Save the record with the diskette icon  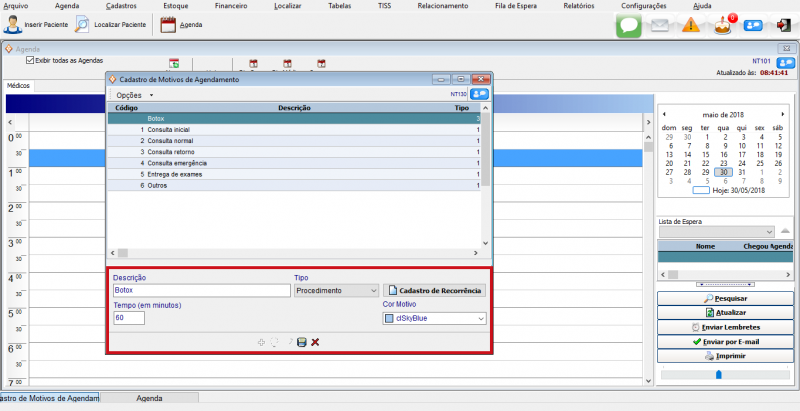pos(301,342)
